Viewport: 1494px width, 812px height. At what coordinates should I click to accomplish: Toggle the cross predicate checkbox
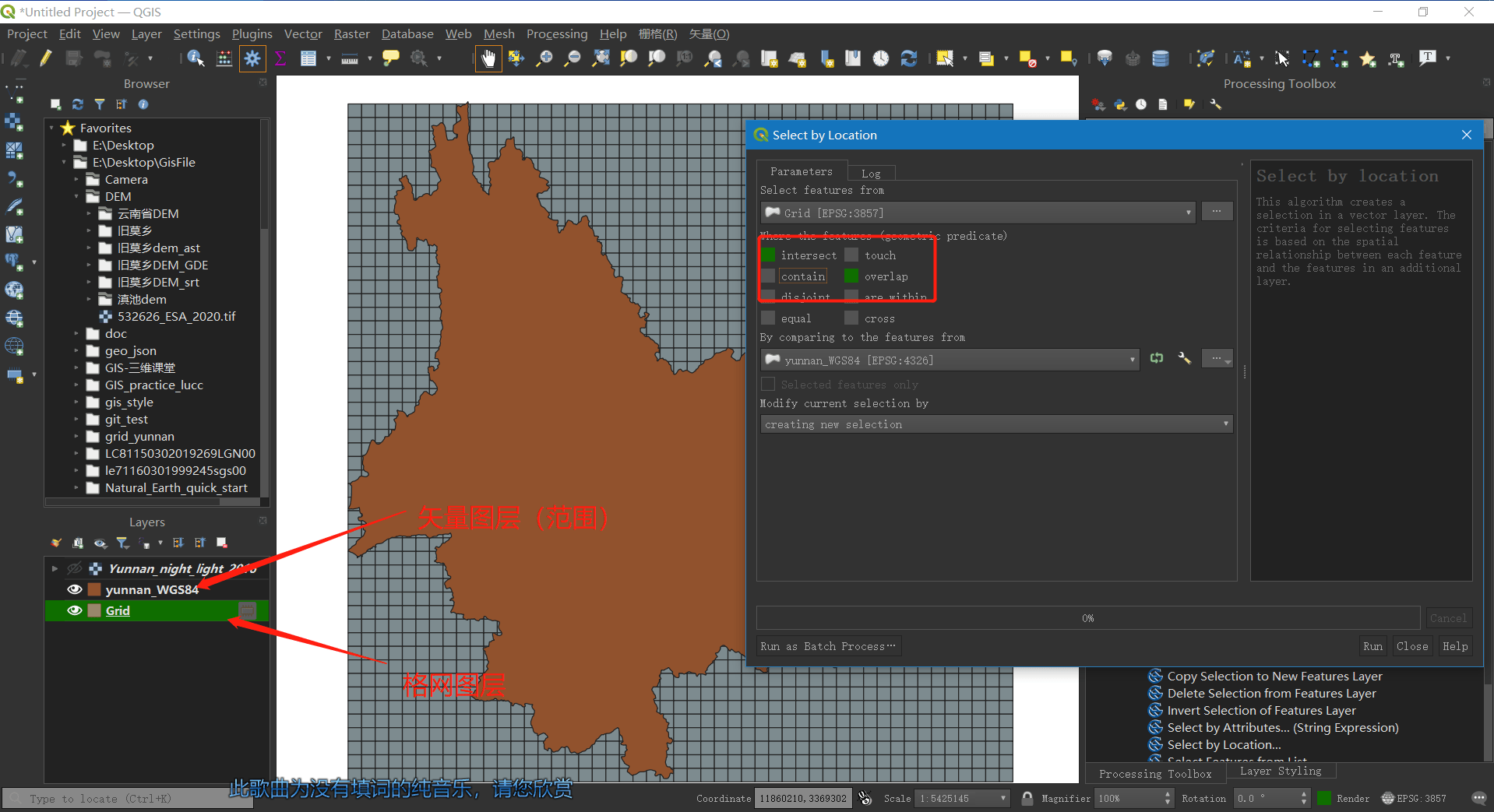point(851,318)
